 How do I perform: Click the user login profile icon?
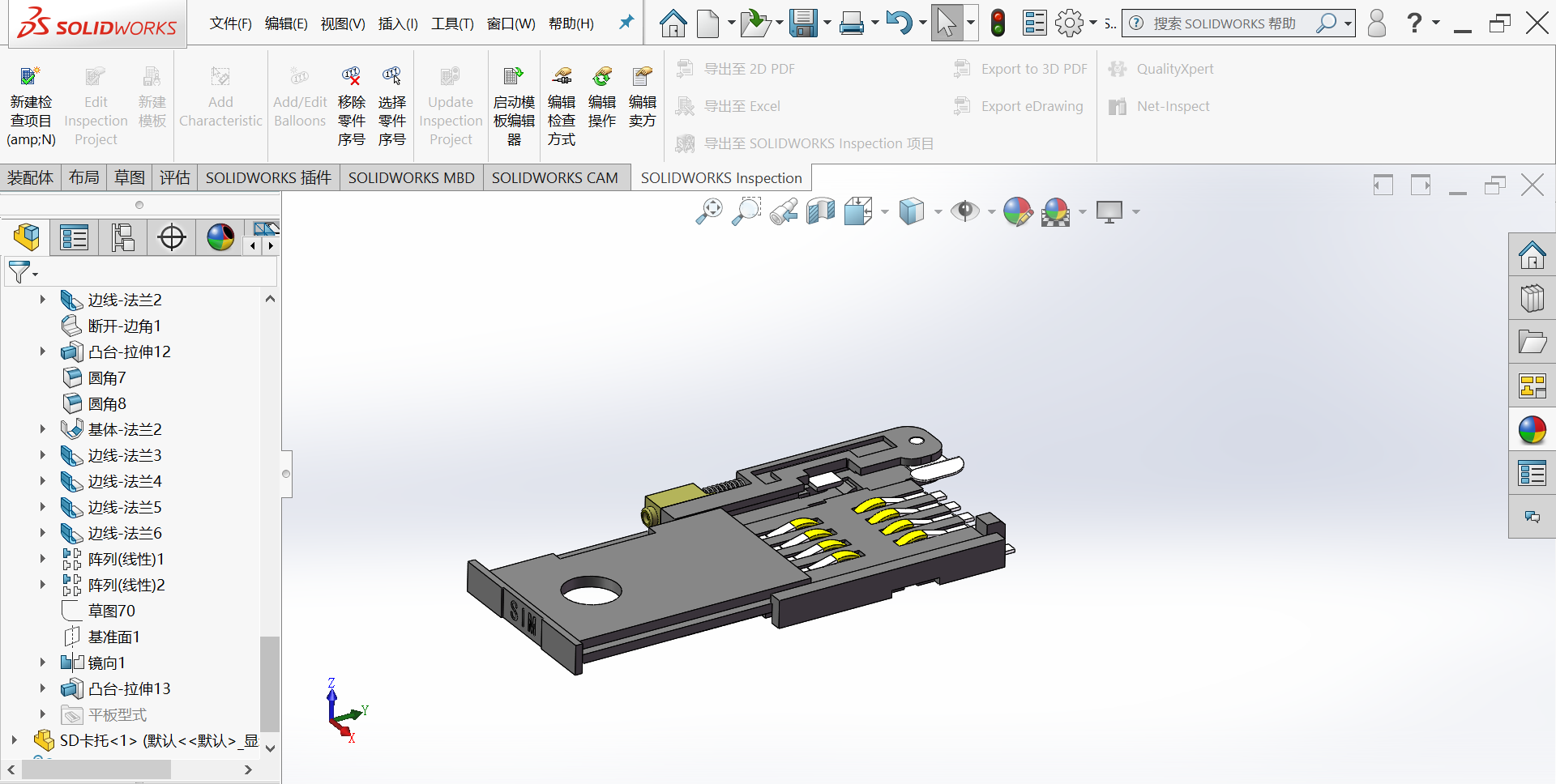[1377, 23]
